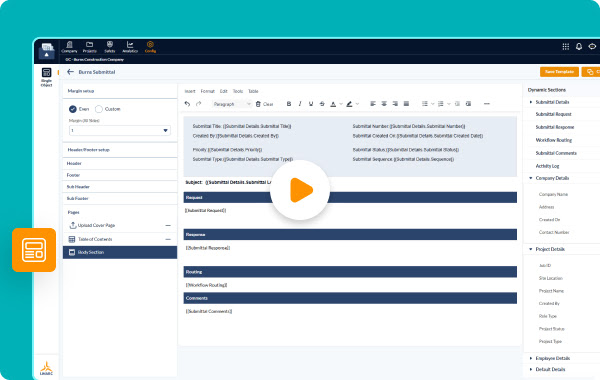Toggle strikethrough formatting
Viewport: 600px width, 380px height.
[322, 104]
